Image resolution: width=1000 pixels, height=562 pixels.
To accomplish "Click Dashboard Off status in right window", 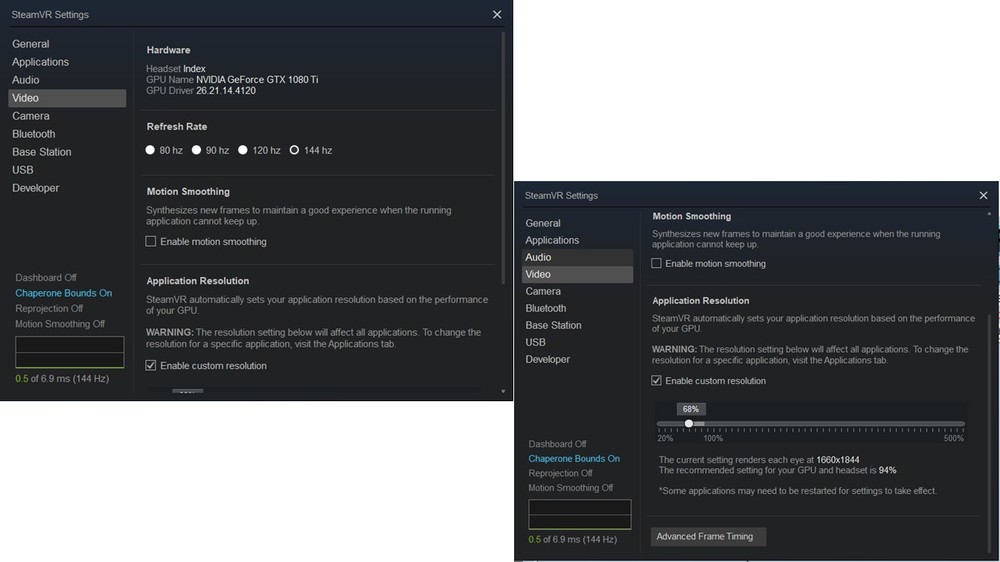I will (557, 444).
